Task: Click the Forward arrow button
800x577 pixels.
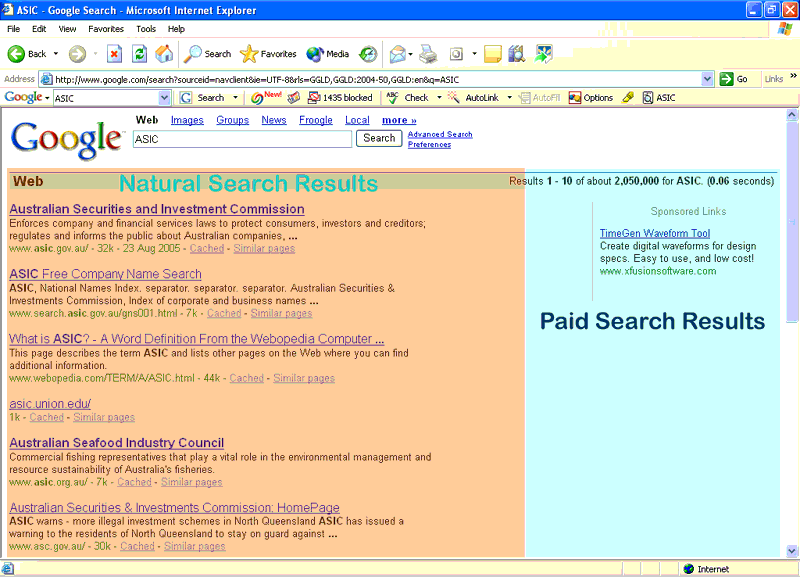Action: coord(77,54)
